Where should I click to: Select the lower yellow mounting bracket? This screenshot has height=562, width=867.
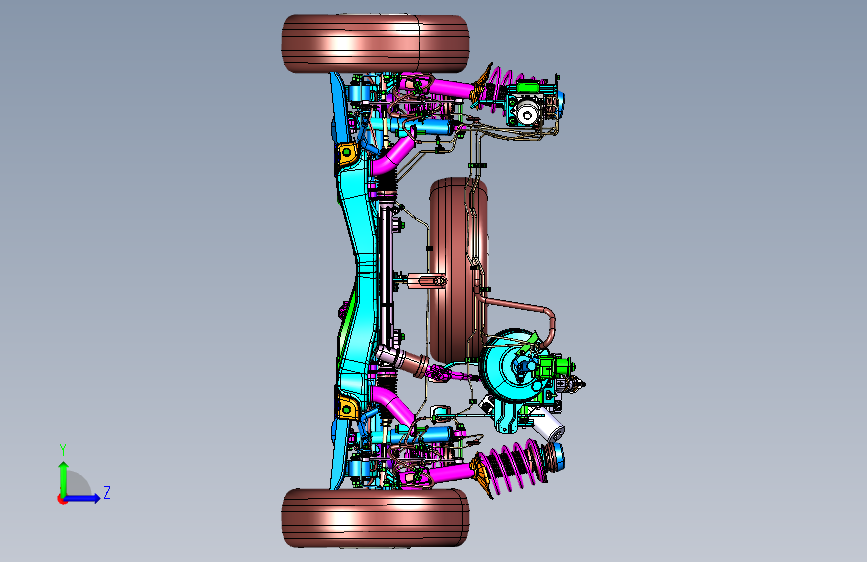pos(348,408)
